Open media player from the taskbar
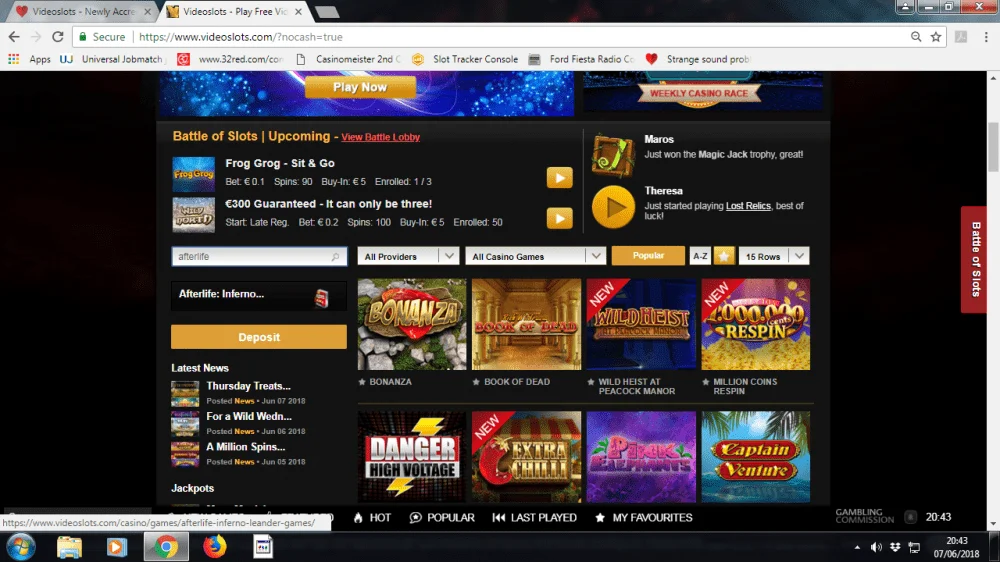 [117, 547]
